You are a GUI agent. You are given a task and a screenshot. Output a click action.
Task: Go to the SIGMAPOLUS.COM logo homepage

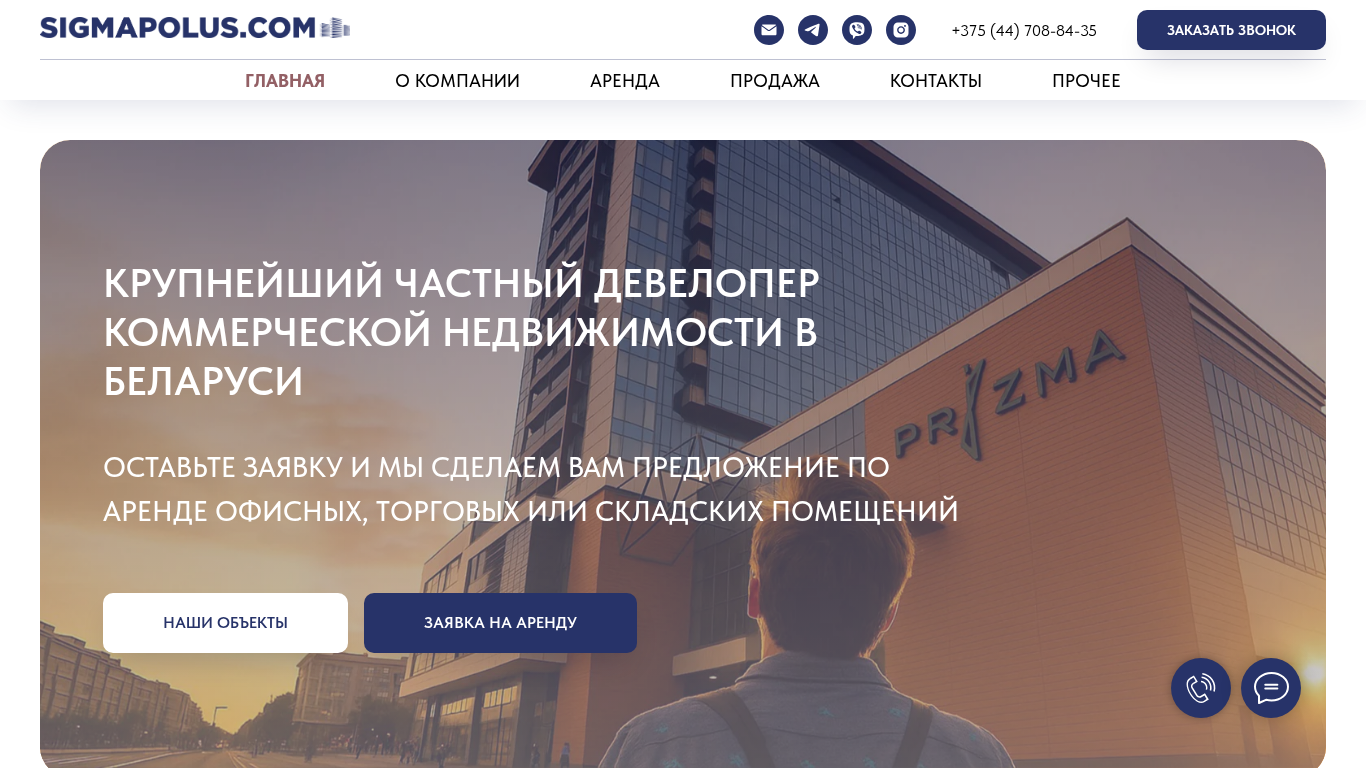pyautogui.click(x=195, y=28)
